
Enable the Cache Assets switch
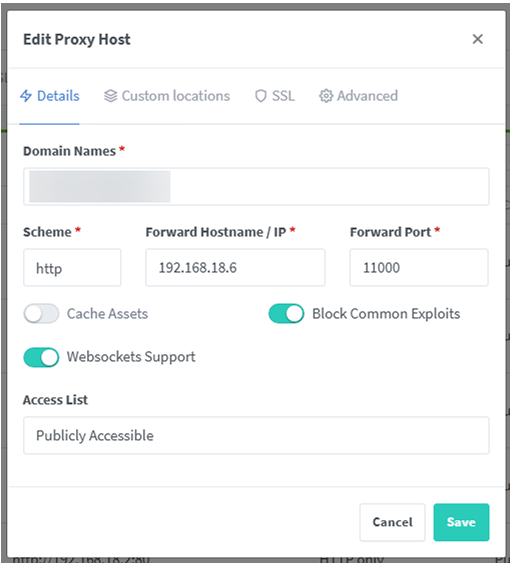point(41,313)
